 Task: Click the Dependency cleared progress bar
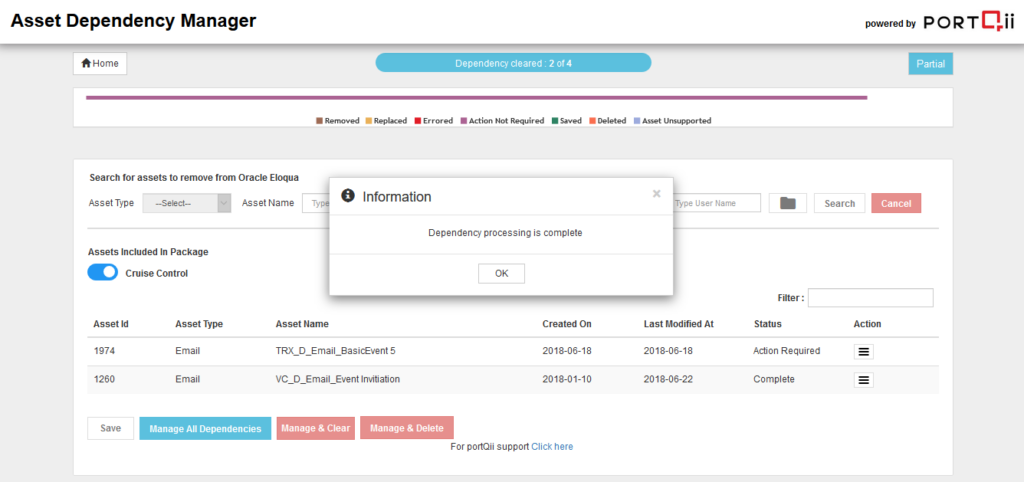pyautogui.click(x=513, y=63)
